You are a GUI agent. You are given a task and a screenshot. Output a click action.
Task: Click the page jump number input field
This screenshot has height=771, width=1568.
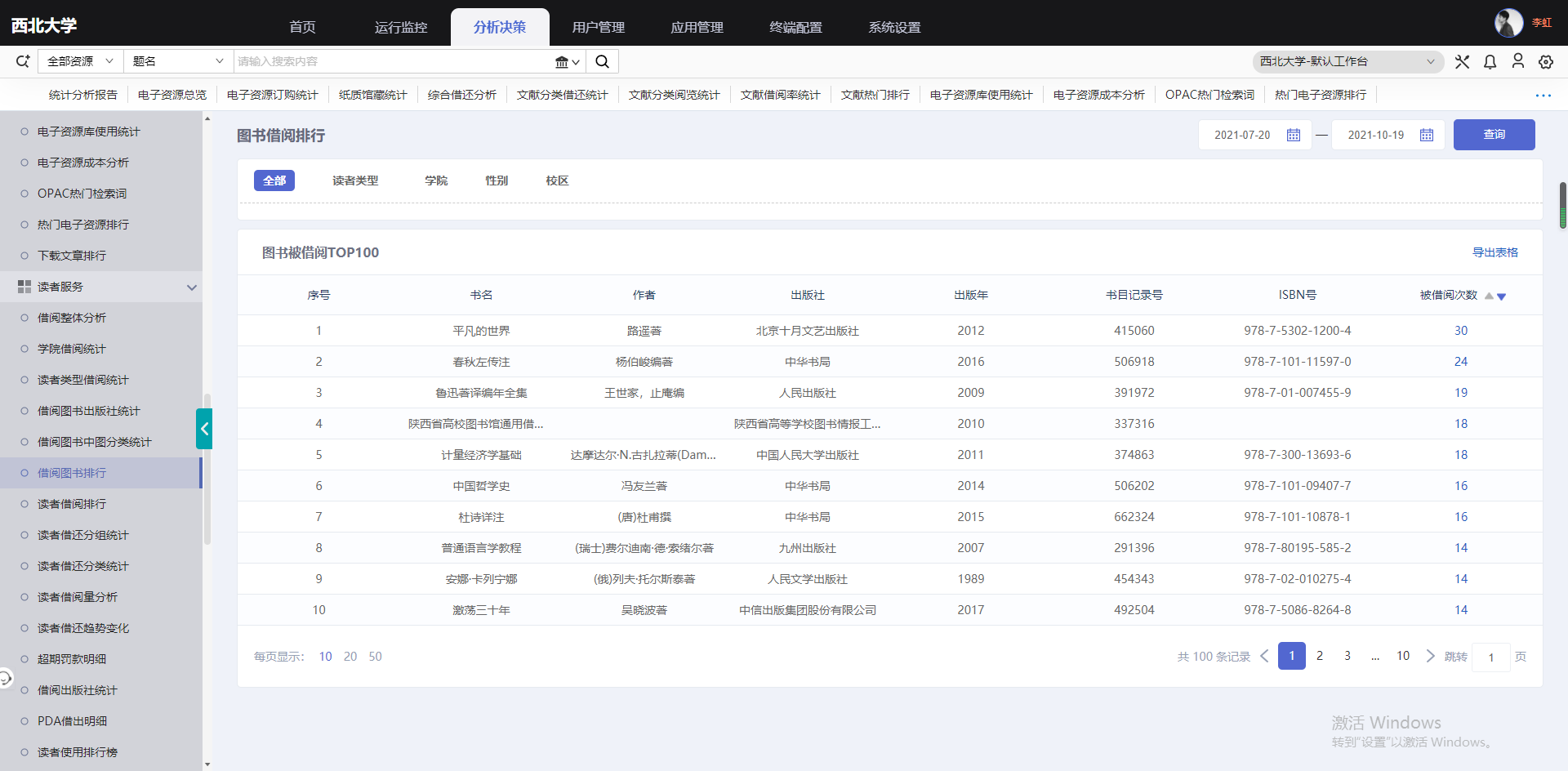point(1490,657)
